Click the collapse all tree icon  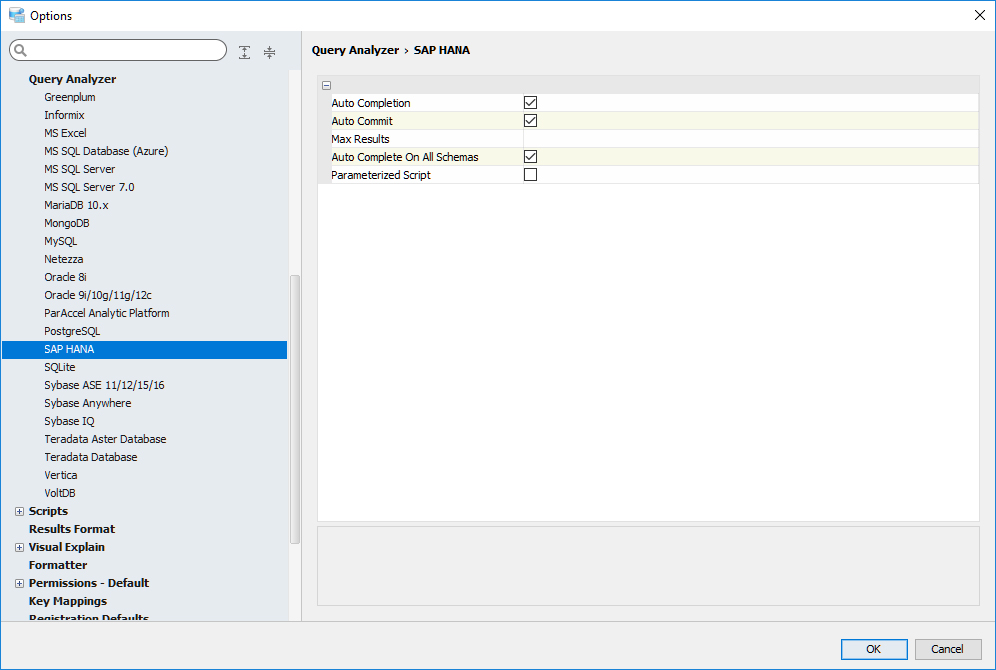269,52
